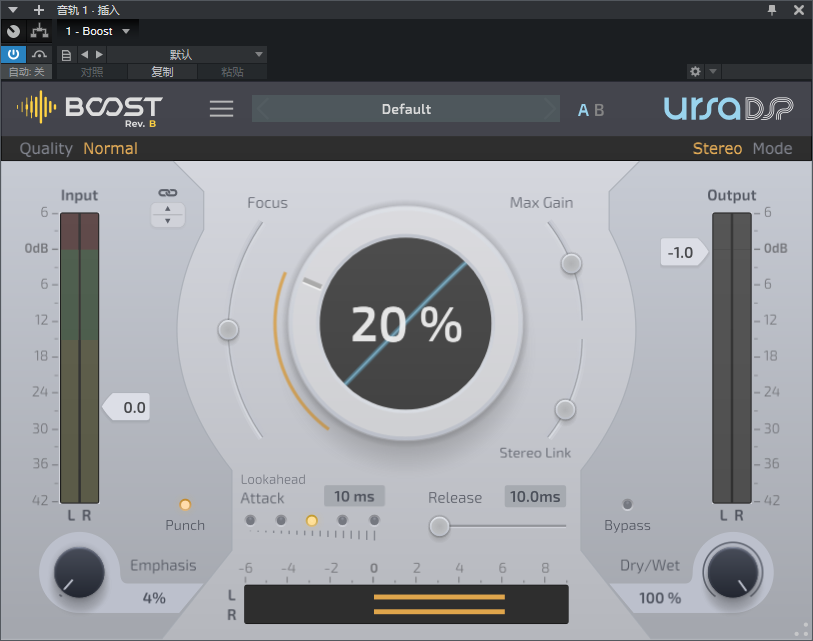Open the routing sidechain icon

point(39,31)
